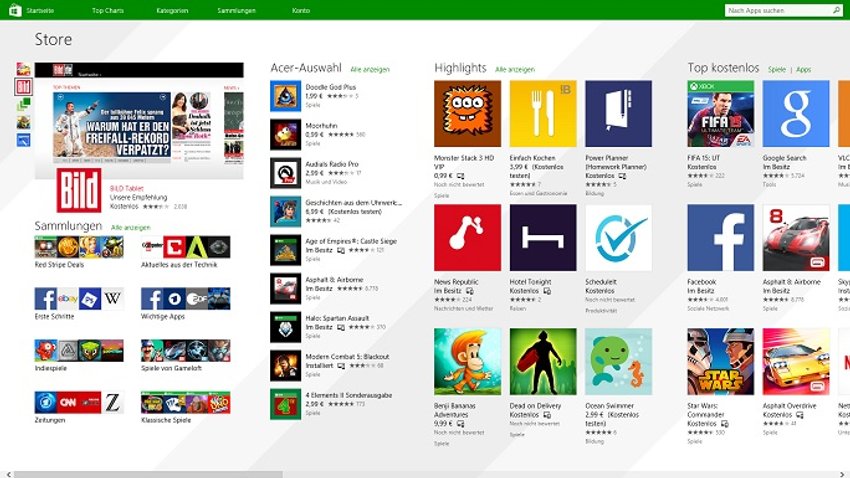Open the Doodle God Plus app icon
This screenshot has width=850, height=478.
(286, 96)
